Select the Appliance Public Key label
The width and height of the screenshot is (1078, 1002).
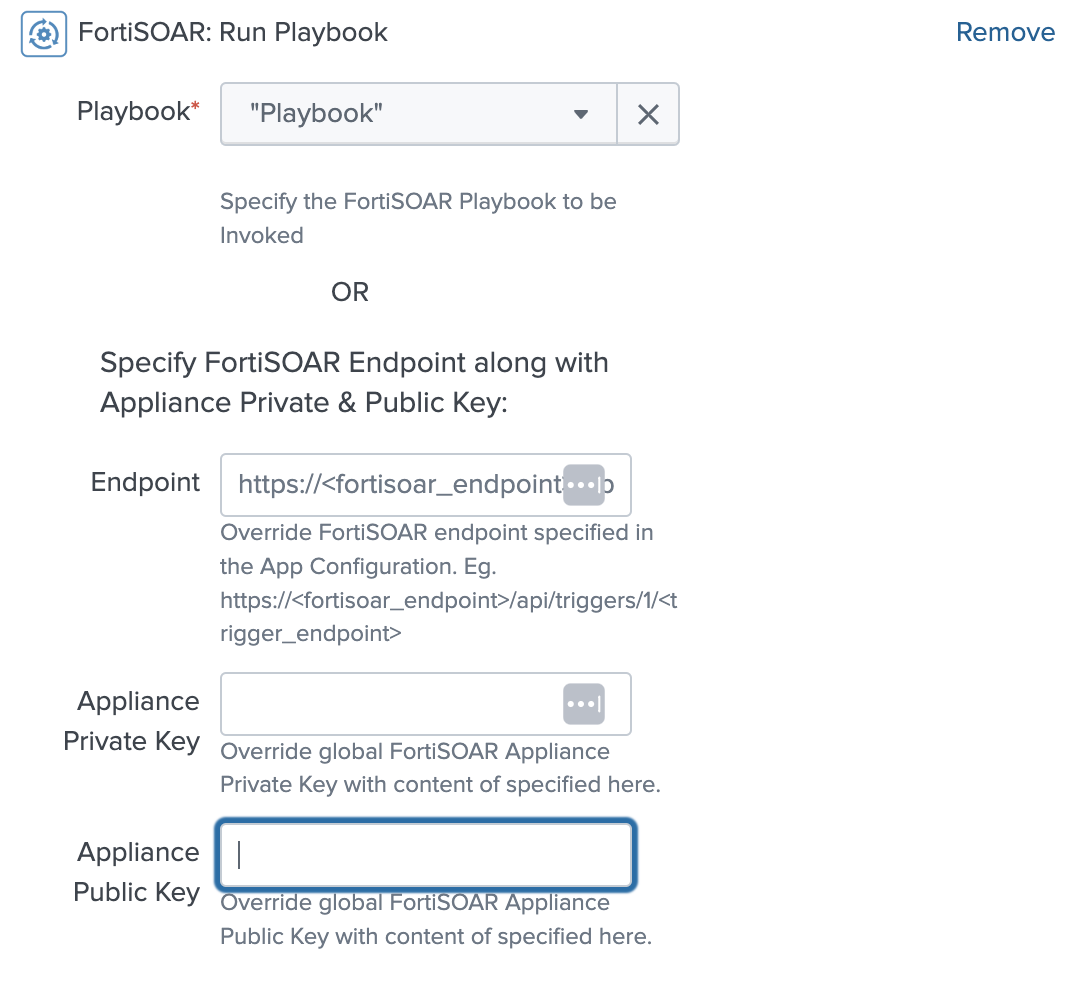point(137,872)
